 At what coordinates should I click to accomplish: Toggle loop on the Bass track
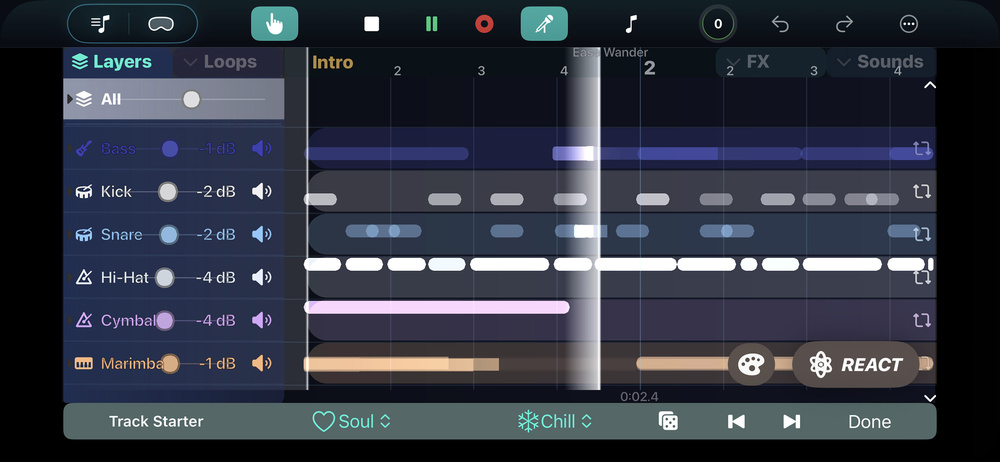point(921,149)
